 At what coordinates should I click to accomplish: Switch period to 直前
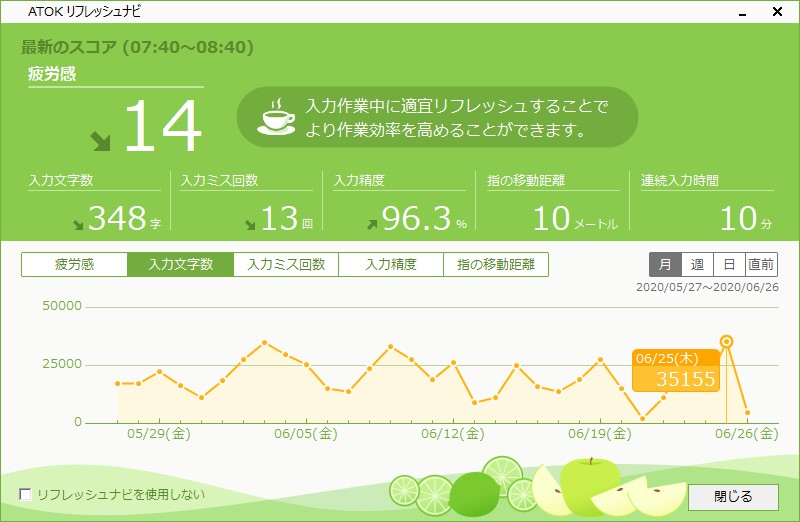point(761,264)
